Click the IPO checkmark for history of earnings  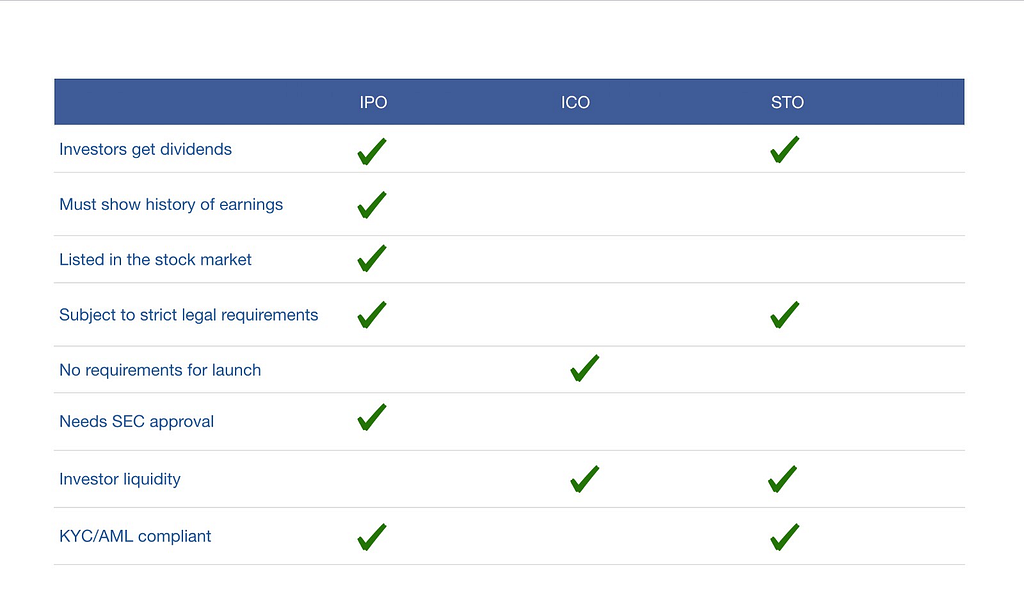point(372,205)
